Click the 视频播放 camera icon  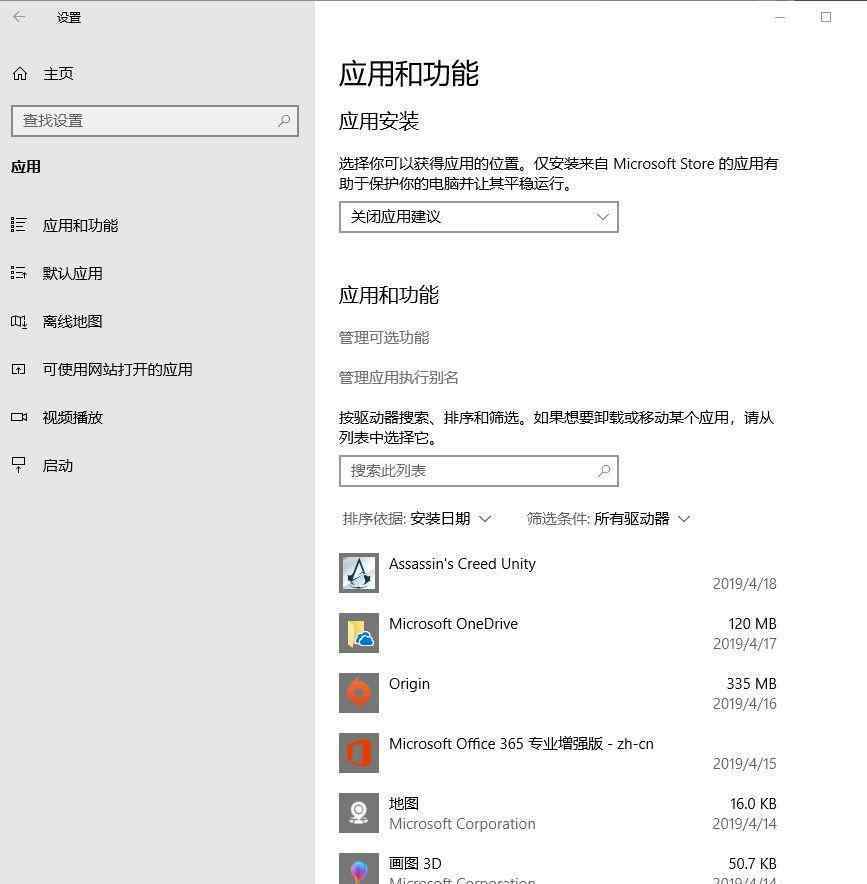point(19,417)
